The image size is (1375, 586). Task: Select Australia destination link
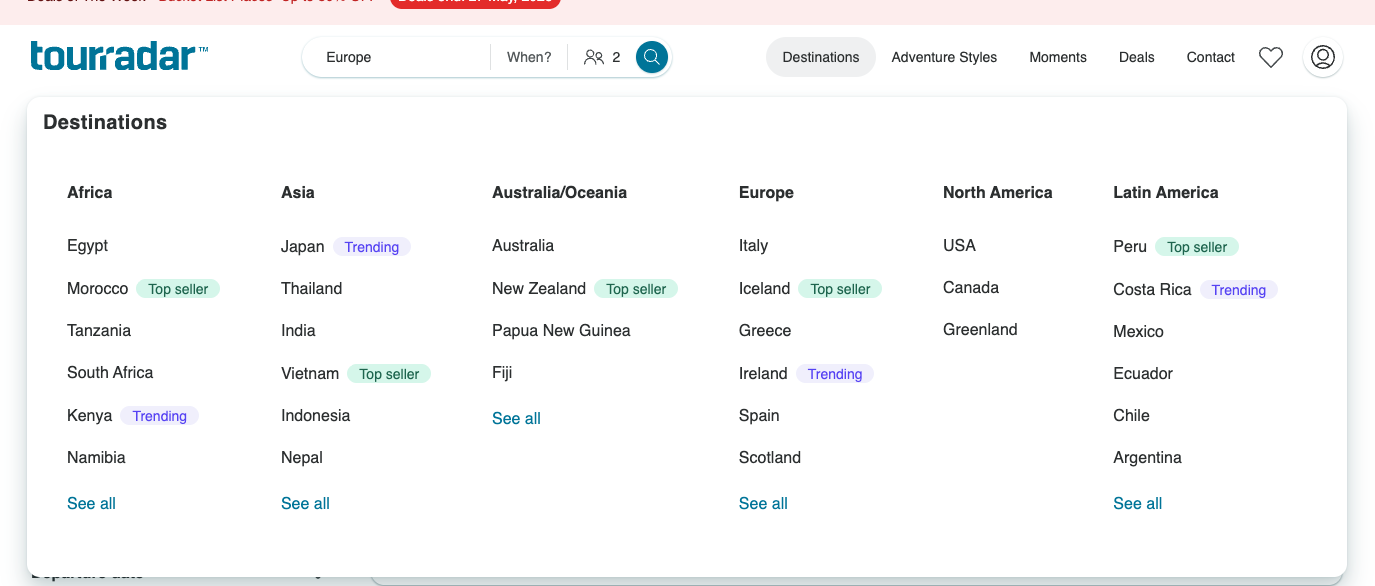pos(523,245)
